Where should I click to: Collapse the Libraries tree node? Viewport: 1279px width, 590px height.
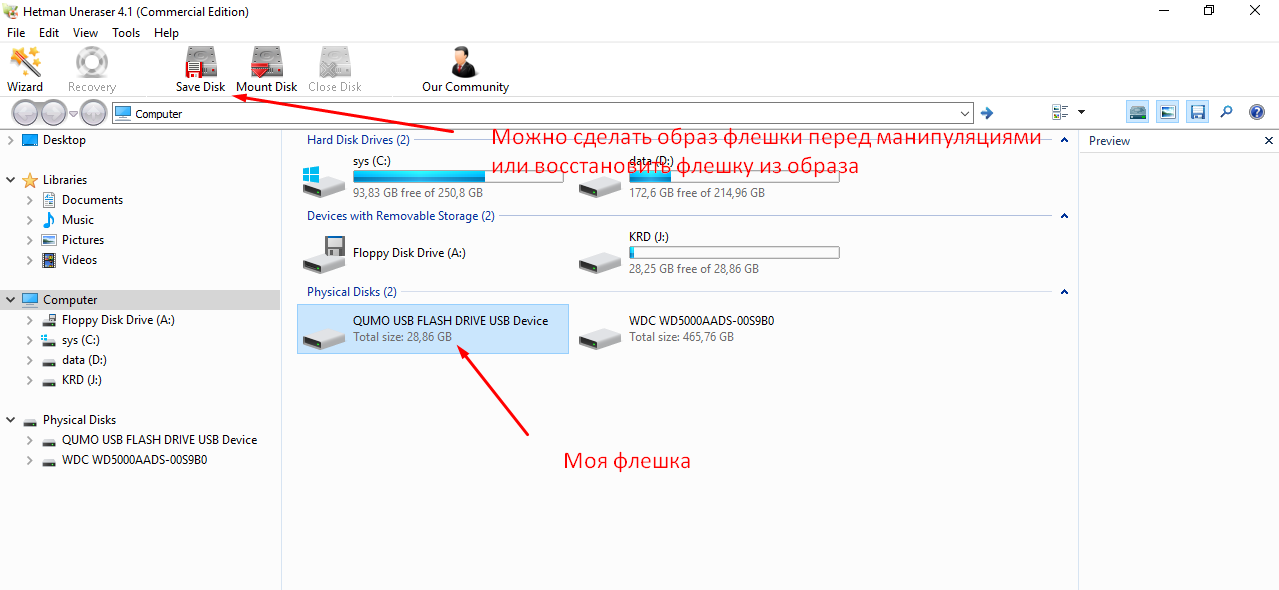(x=11, y=180)
